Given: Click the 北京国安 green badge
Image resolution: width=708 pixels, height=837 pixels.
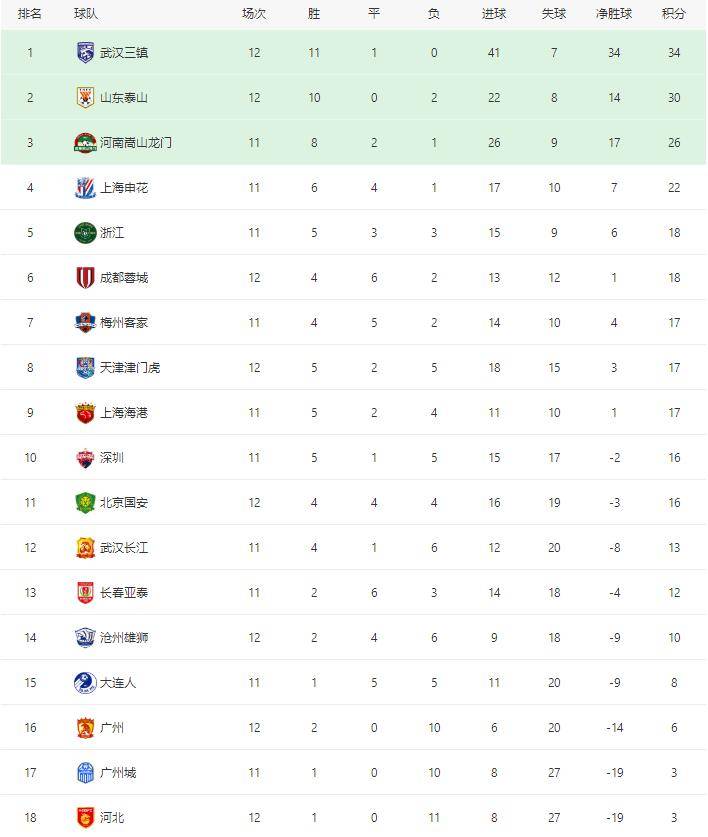Looking at the screenshot, I should 85,503.
